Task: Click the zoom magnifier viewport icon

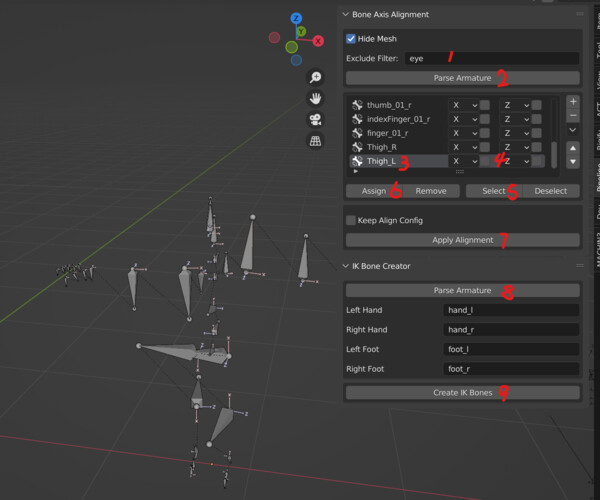Action: pyautogui.click(x=315, y=77)
